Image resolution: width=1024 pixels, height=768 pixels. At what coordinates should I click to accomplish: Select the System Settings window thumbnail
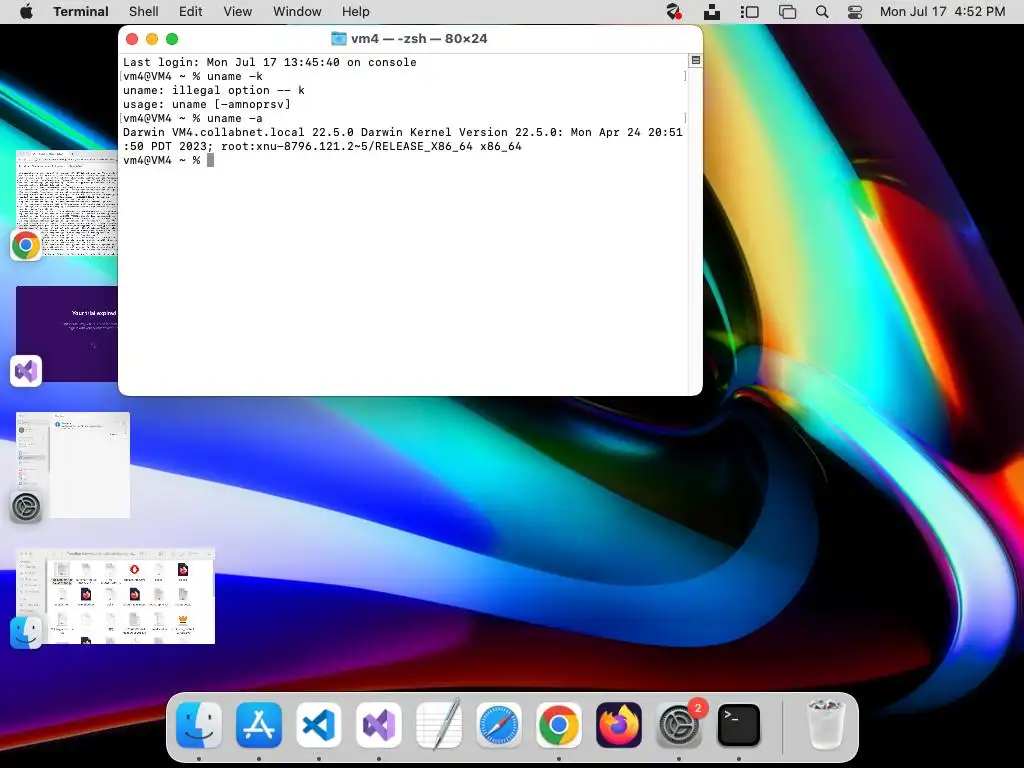pyautogui.click(x=73, y=464)
